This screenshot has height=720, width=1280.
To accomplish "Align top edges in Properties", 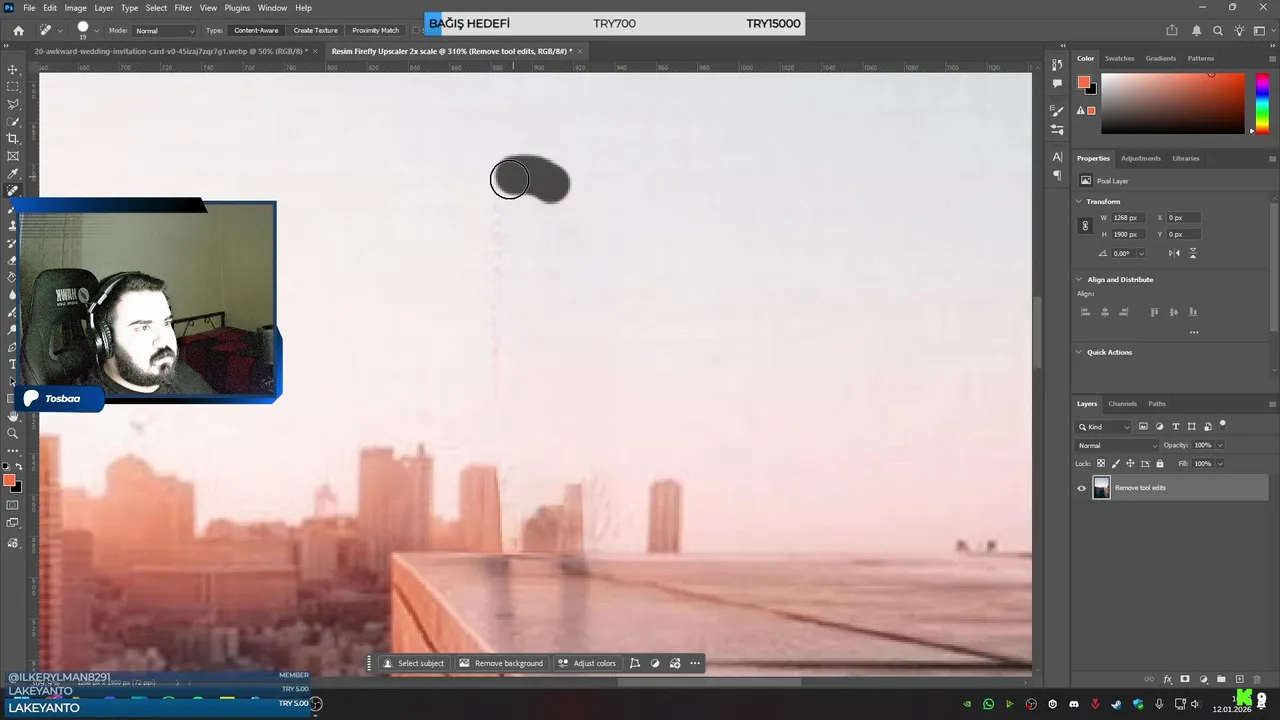I will coord(1155,312).
